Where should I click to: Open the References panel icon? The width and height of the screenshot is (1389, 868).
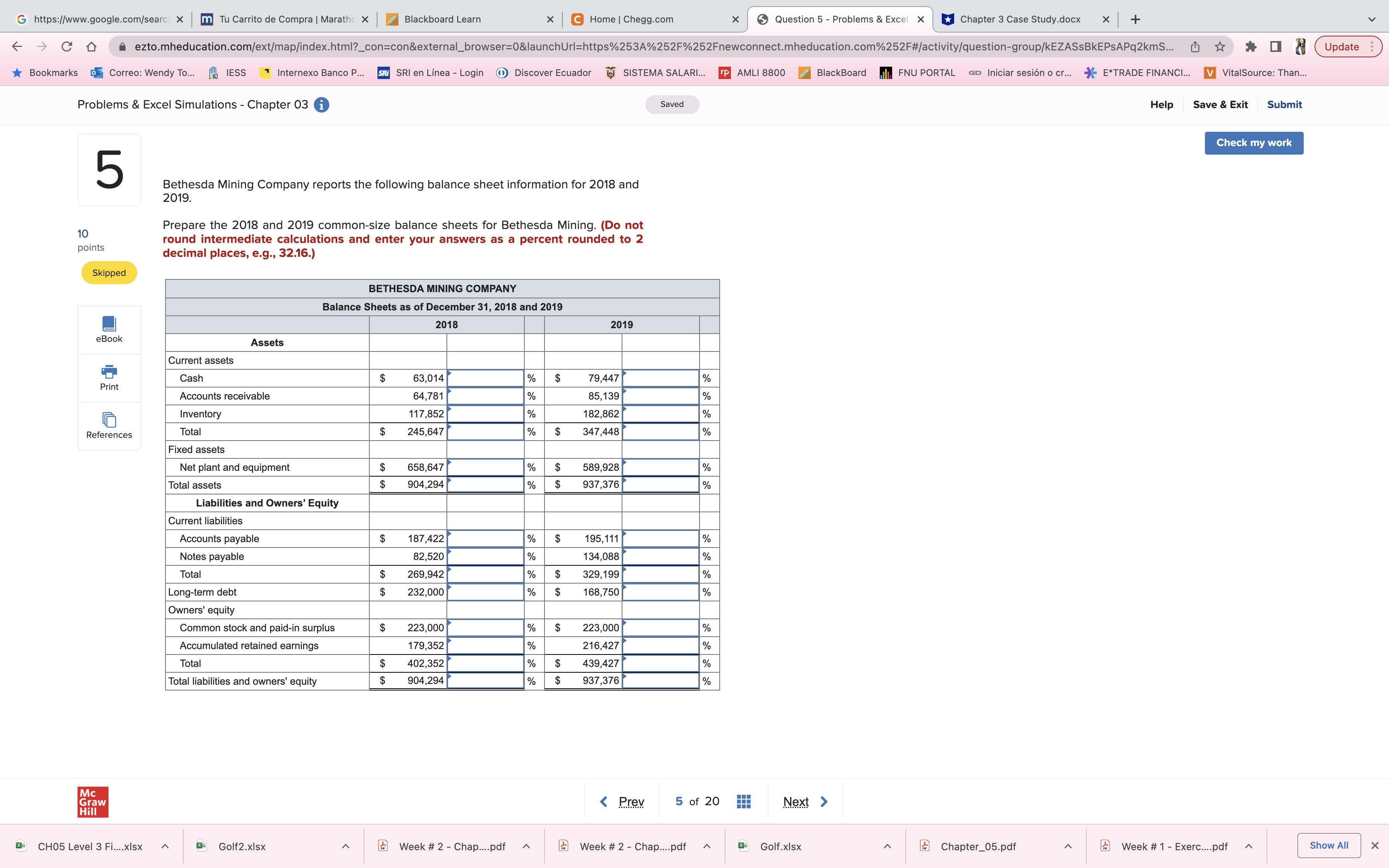coord(109,425)
